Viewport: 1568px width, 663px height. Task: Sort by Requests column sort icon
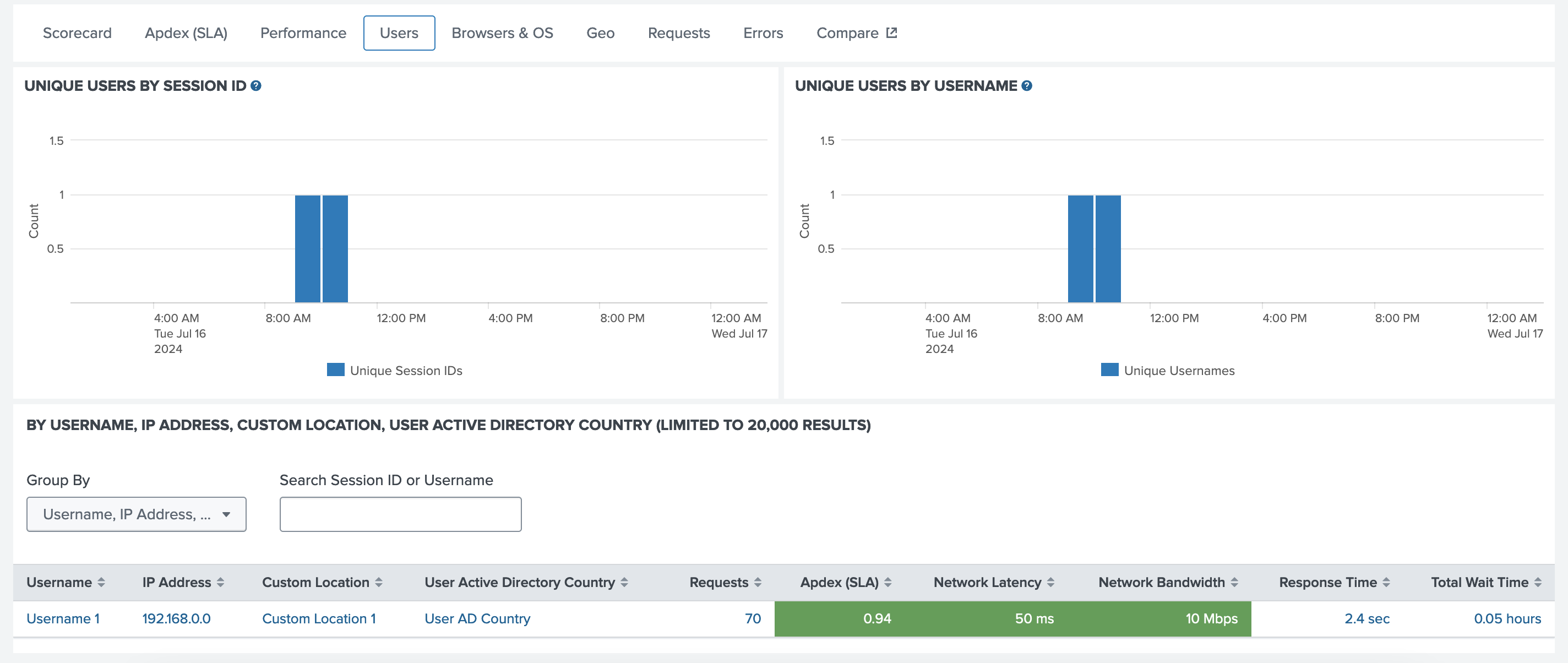(x=757, y=582)
